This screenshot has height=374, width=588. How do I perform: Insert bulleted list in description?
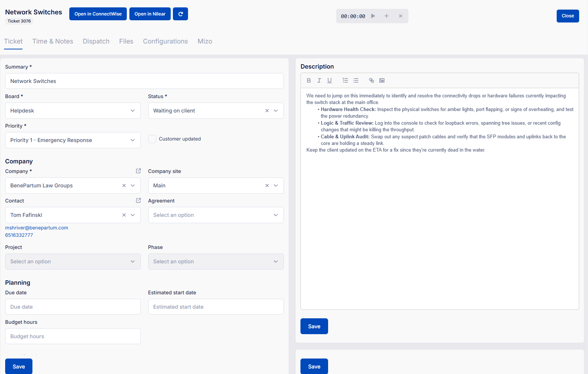[356, 80]
